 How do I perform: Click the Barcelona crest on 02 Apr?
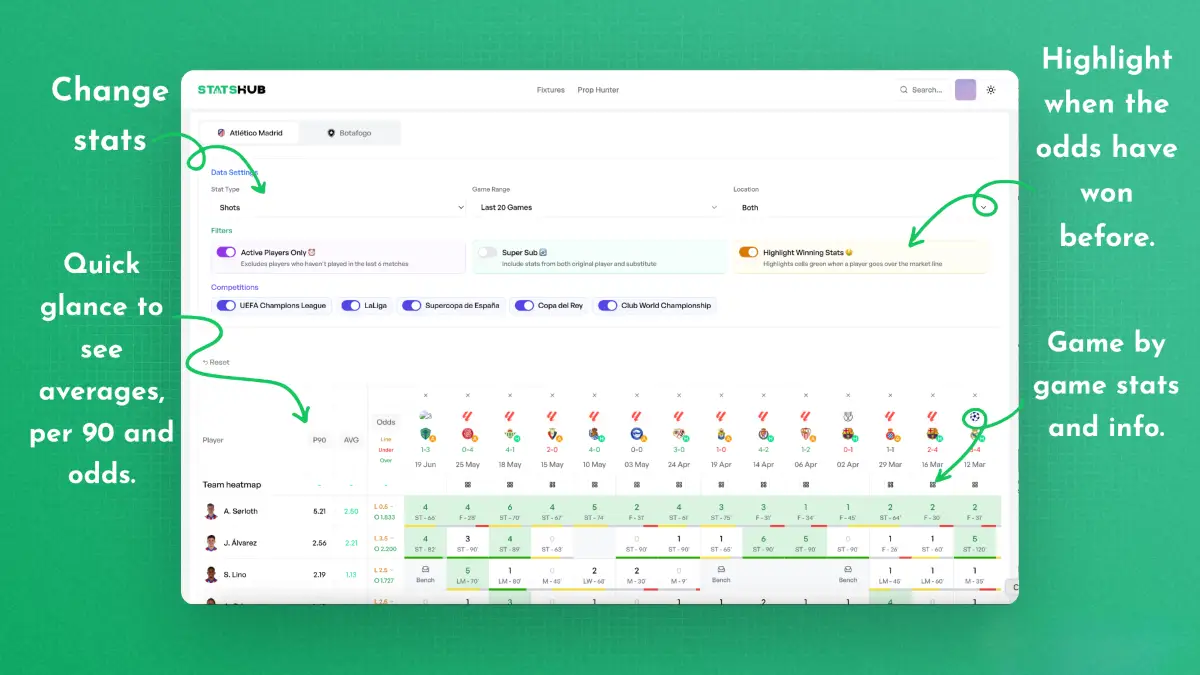[x=848, y=434]
